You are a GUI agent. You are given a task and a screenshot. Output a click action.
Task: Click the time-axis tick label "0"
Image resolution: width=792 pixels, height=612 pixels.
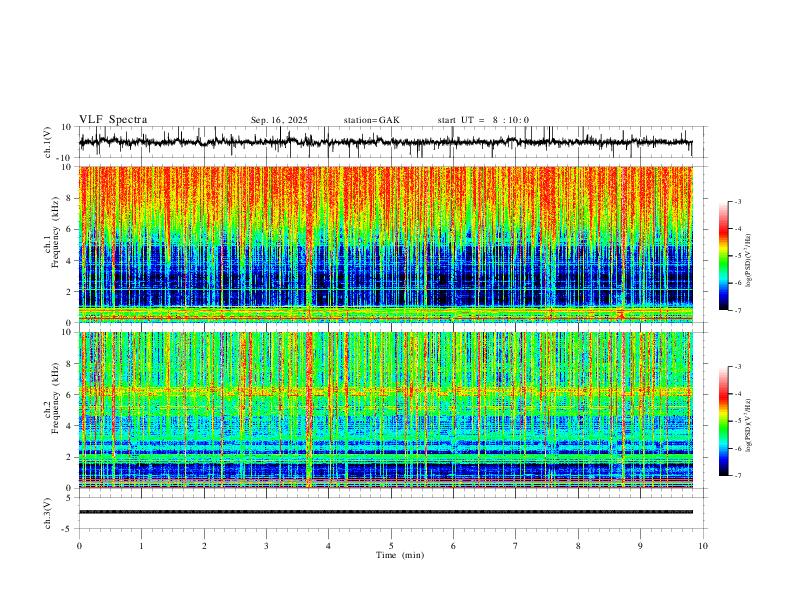(79, 546)
